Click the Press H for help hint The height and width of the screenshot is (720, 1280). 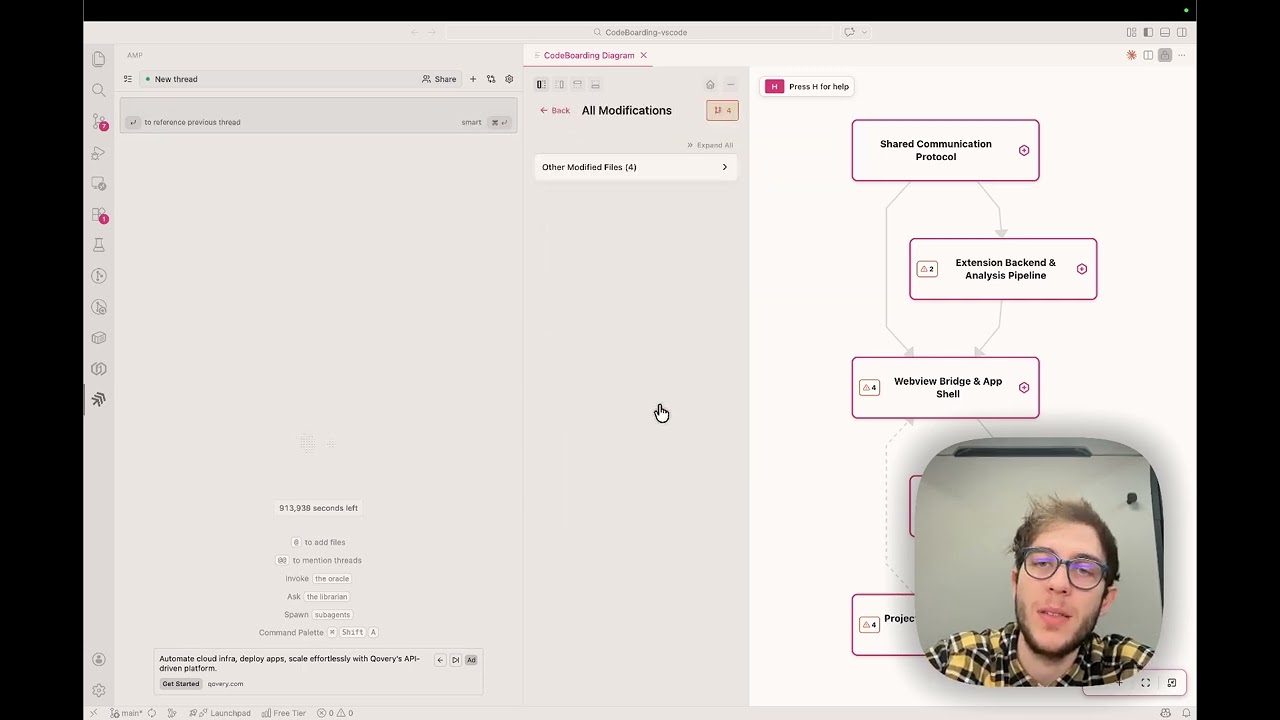tap(808, 87)
